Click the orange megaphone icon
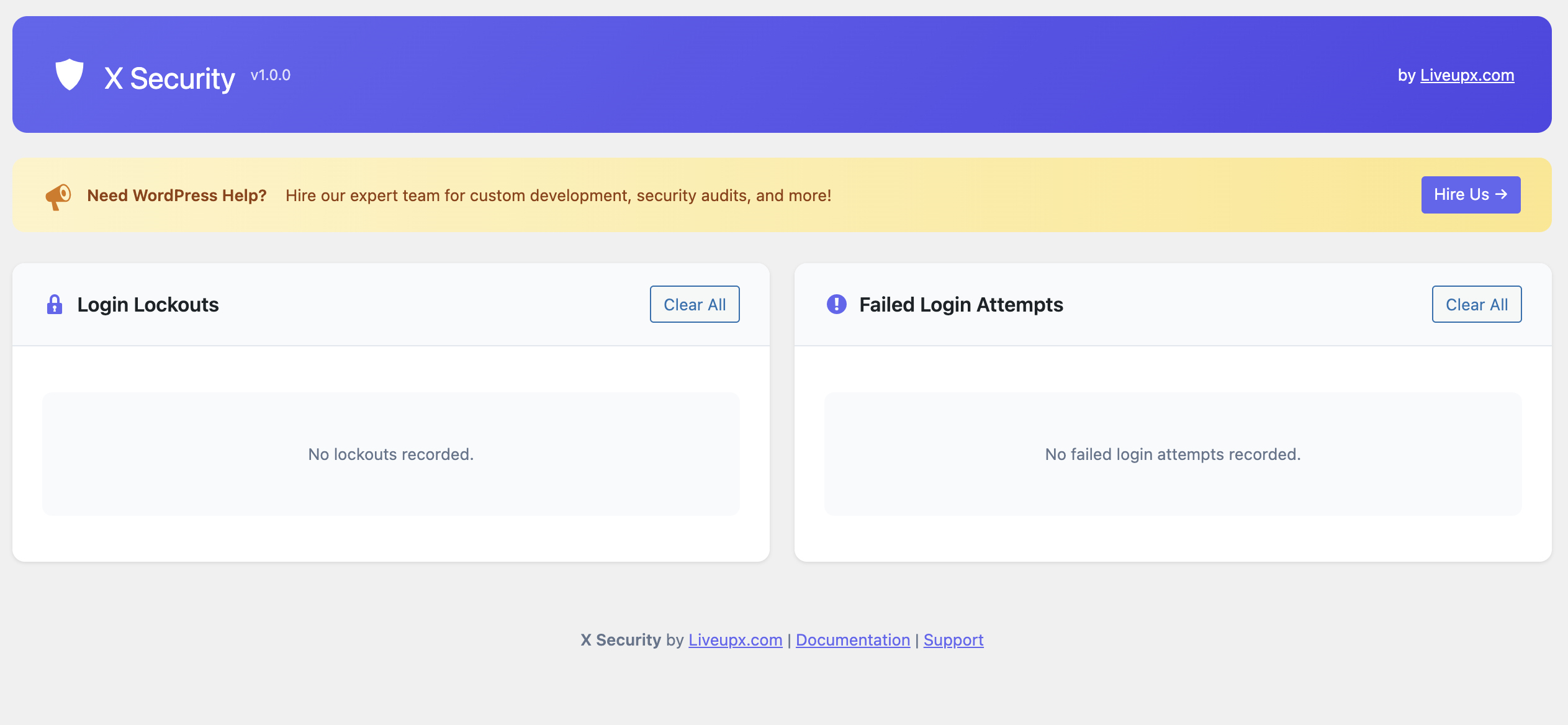The width and height of the screenshot is (1568, 725). (x=58, y=196)
